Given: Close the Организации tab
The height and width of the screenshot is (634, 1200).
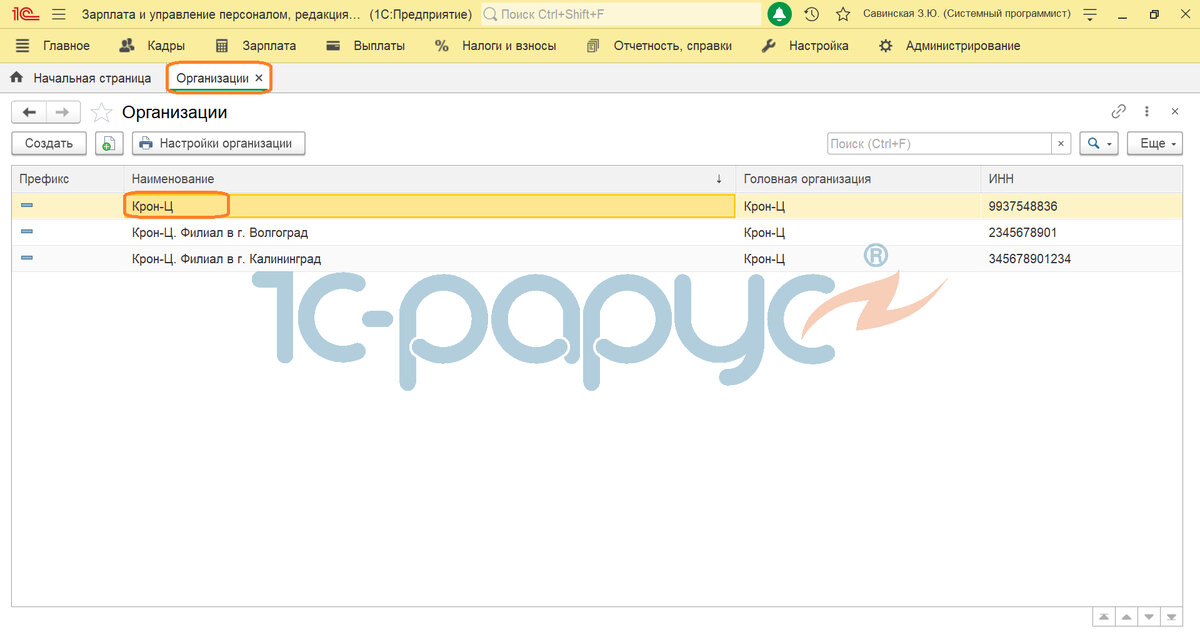Looking at the screenshot, I should pos(259,77).
